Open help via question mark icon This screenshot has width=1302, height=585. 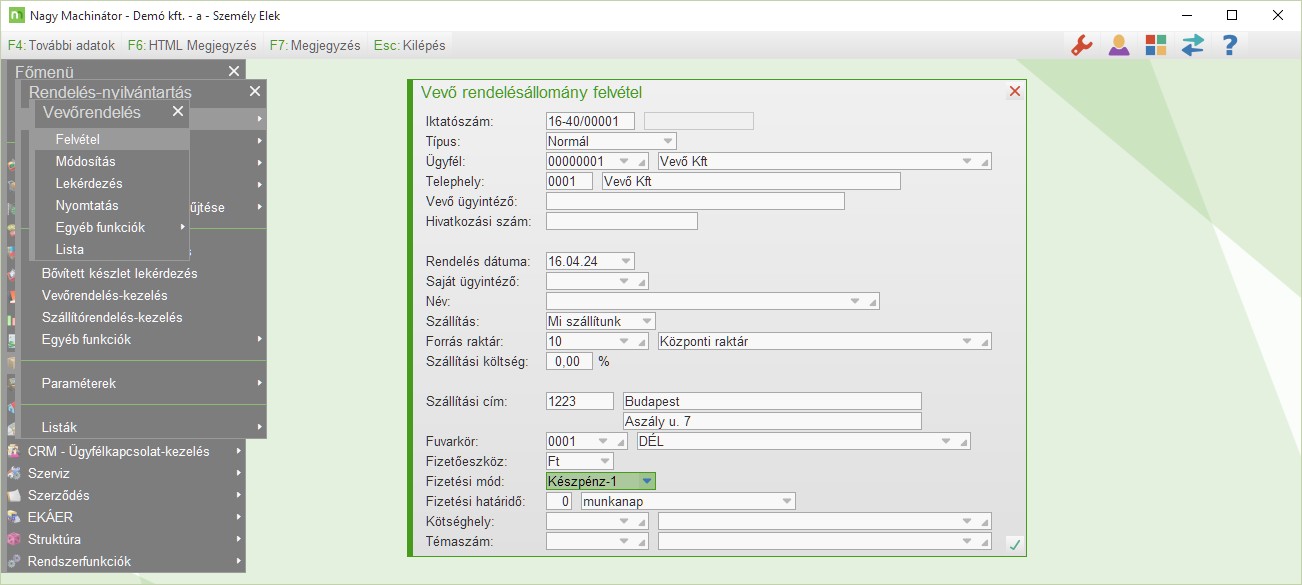tap(1230, 45)
